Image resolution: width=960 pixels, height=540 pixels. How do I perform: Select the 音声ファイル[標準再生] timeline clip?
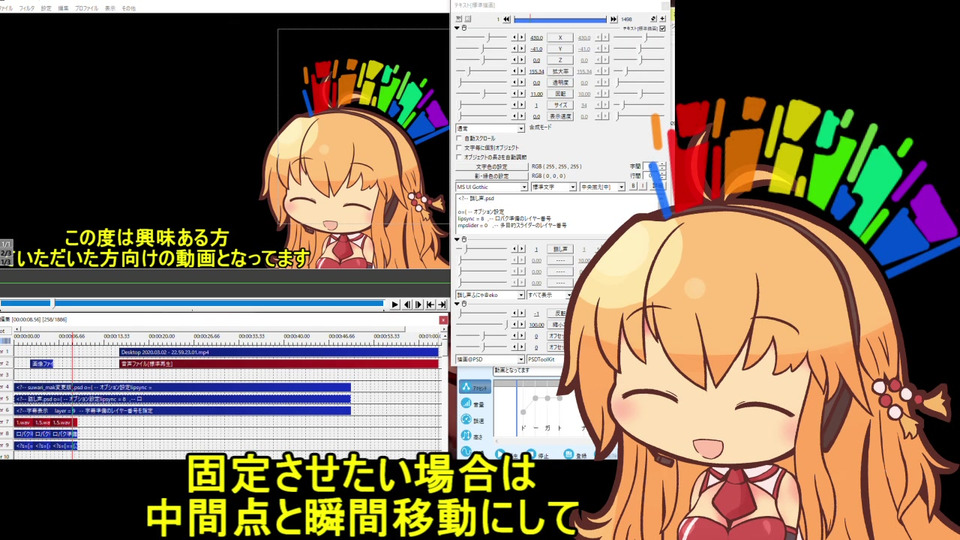(x=279, y=364)
